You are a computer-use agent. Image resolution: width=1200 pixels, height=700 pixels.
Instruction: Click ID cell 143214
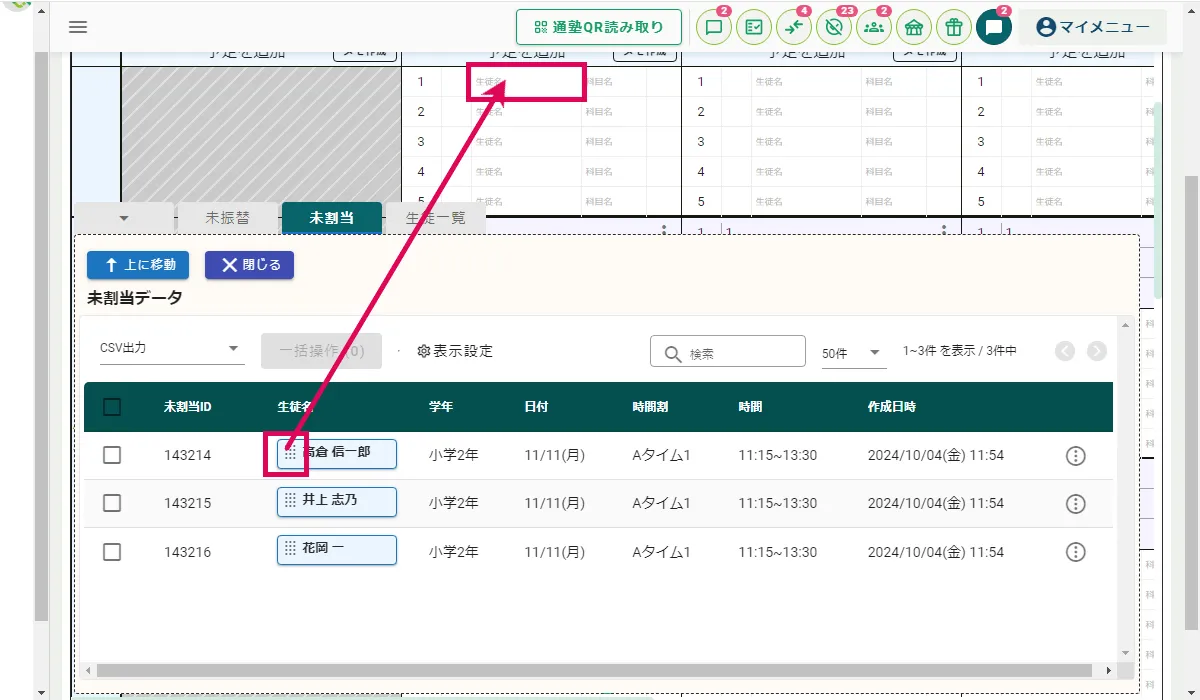click(188, 456)
